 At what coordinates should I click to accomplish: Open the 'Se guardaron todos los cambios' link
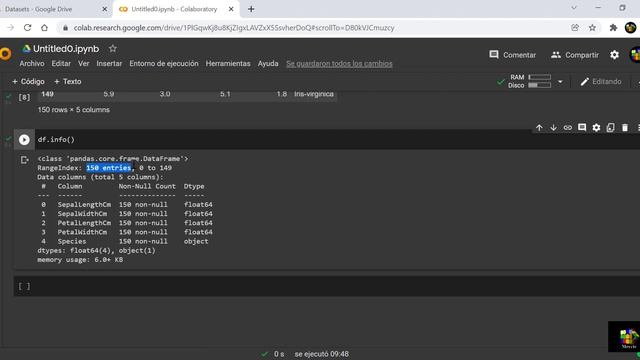pos(339,64)
